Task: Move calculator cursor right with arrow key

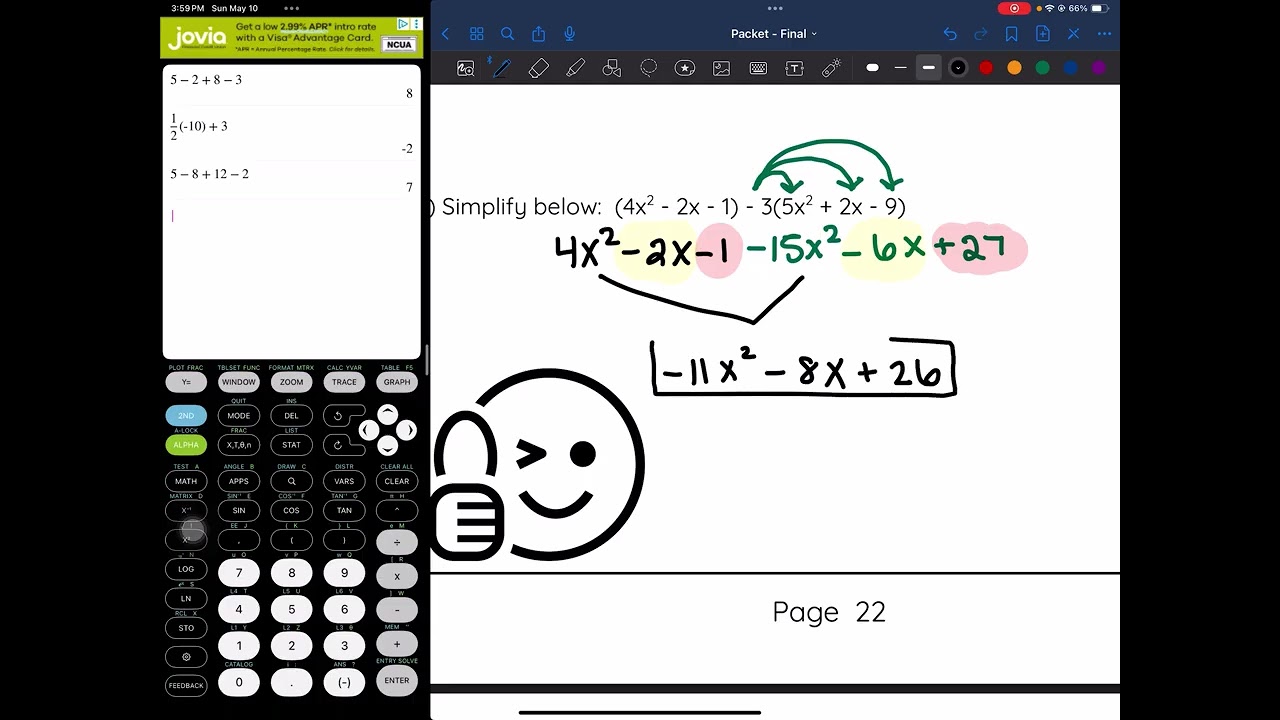Action: pos(407,431)
